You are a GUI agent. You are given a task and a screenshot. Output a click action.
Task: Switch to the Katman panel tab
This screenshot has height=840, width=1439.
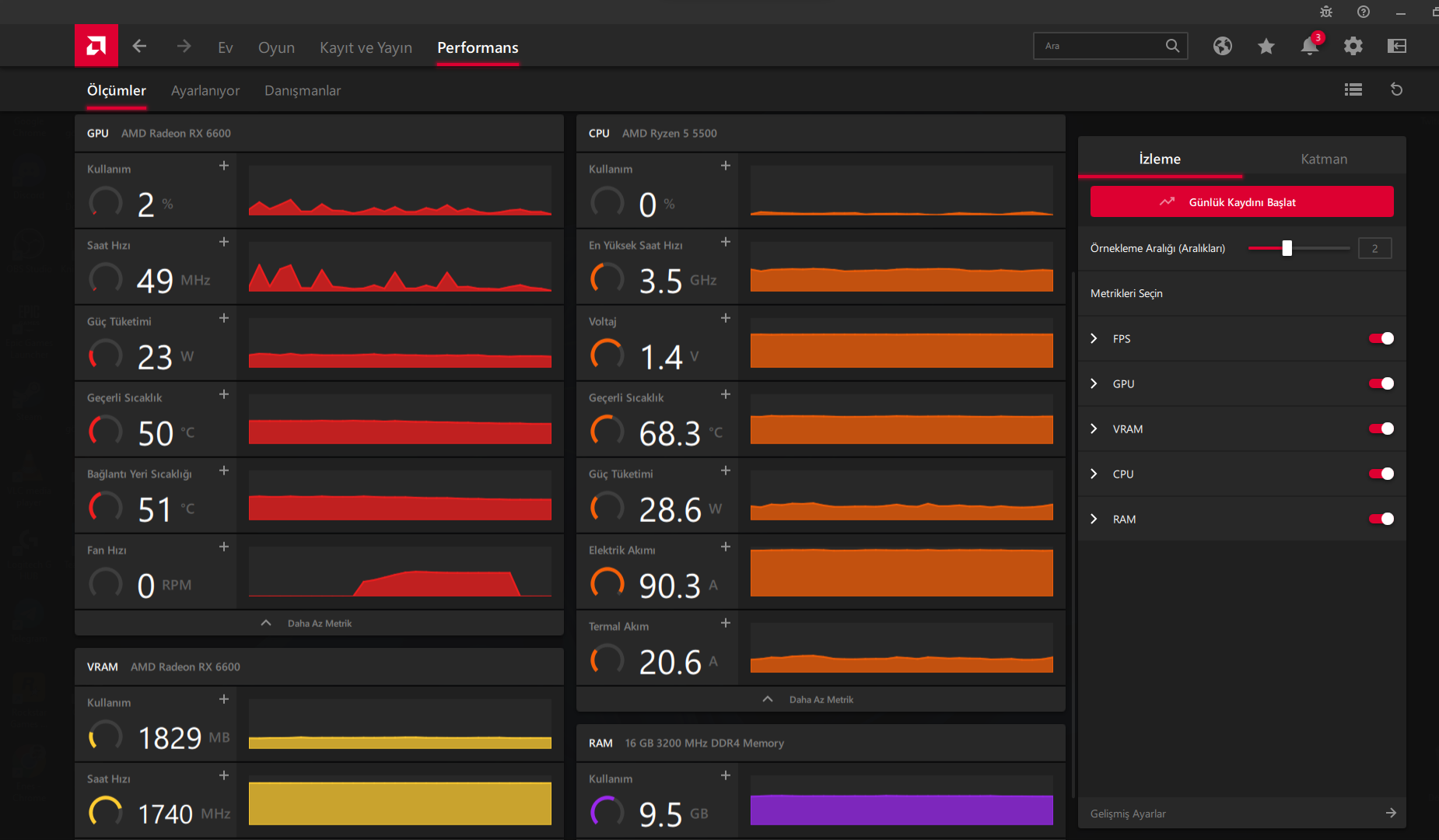tap(1324, 159)
